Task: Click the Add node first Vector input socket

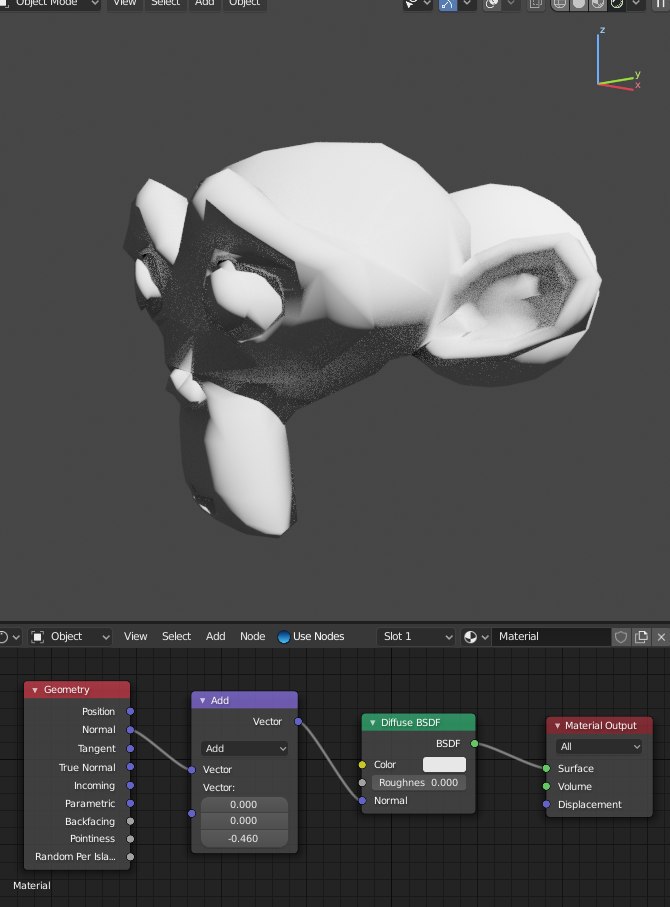Action: tap(192, 769)
